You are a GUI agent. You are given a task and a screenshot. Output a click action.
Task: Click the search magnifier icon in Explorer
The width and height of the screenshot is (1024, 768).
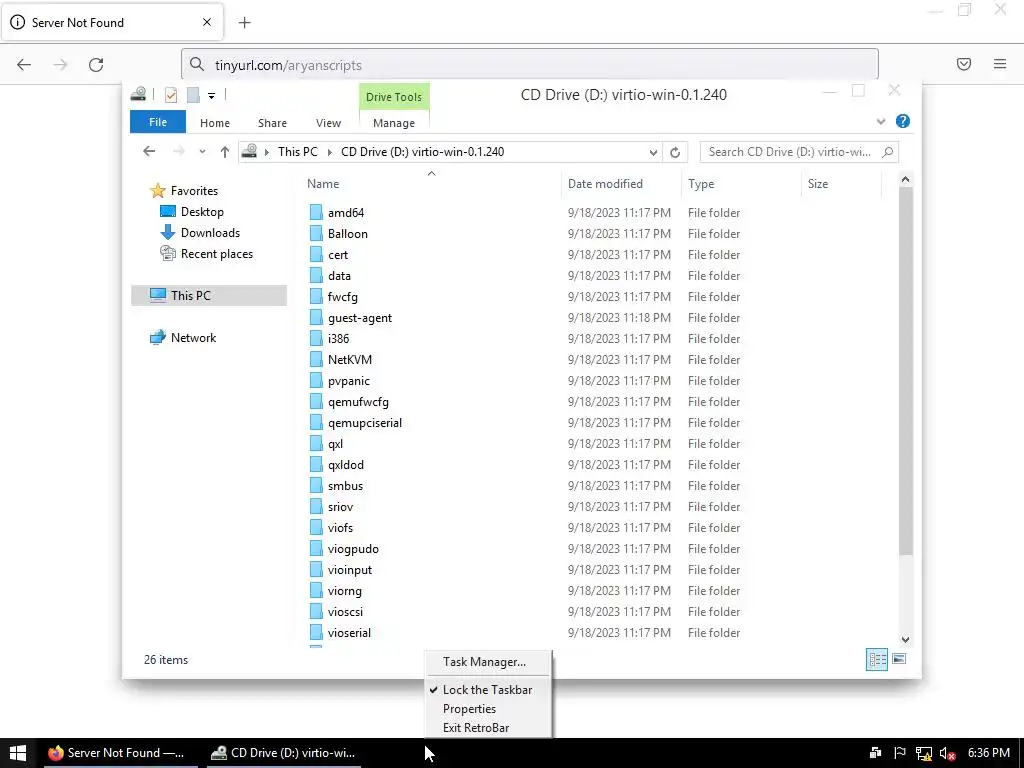tap(888, 152)
